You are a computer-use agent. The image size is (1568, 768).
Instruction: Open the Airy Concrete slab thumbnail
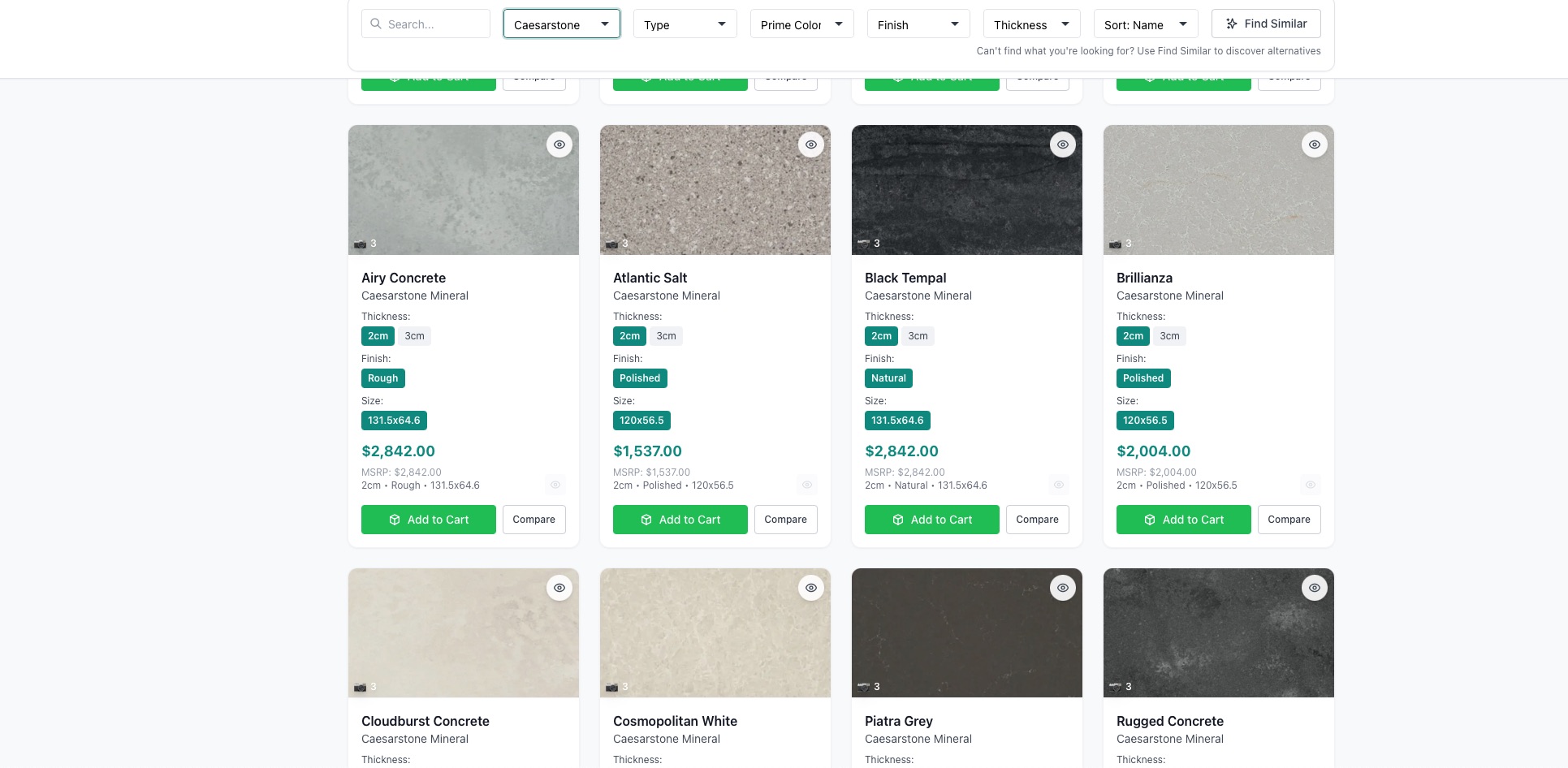(464, 190)
